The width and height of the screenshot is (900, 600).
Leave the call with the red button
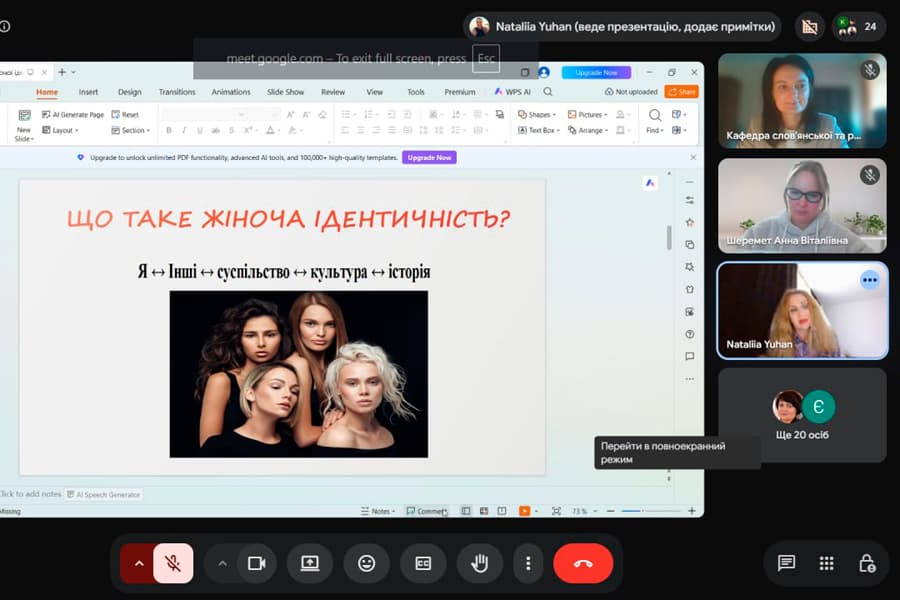[x=583, y=563]
